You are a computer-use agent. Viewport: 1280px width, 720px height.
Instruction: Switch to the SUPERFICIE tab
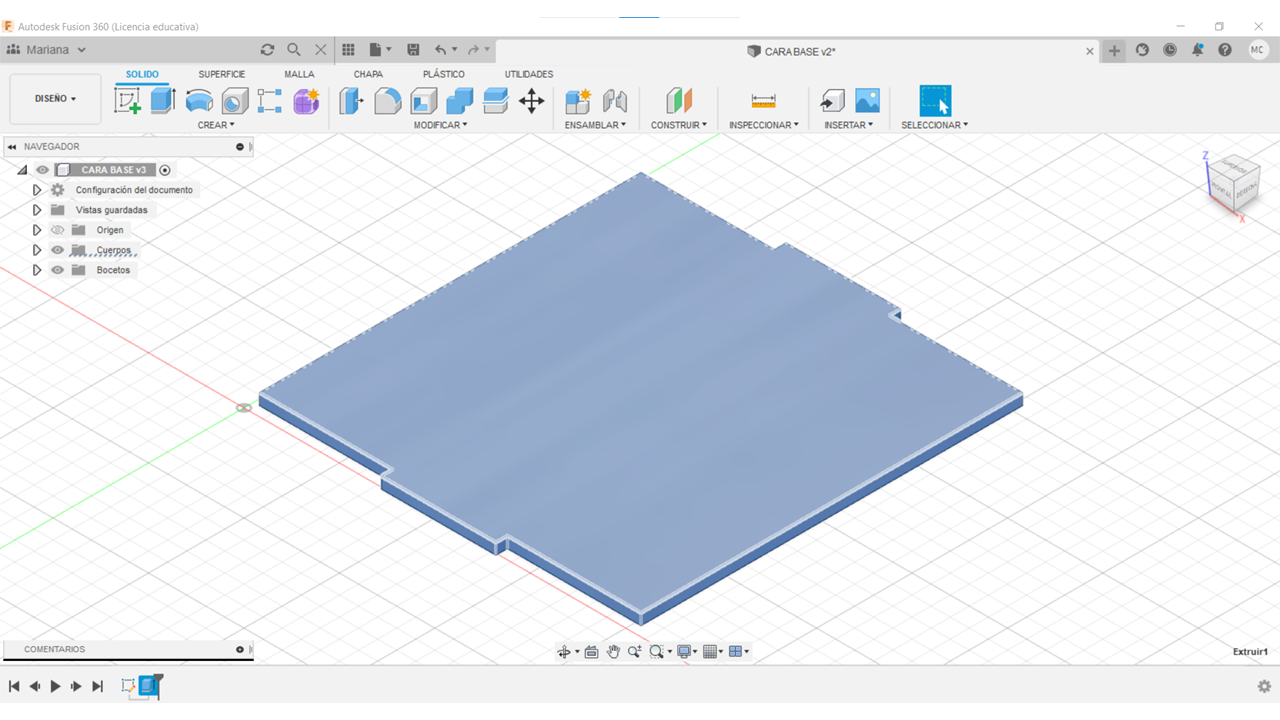222,74
